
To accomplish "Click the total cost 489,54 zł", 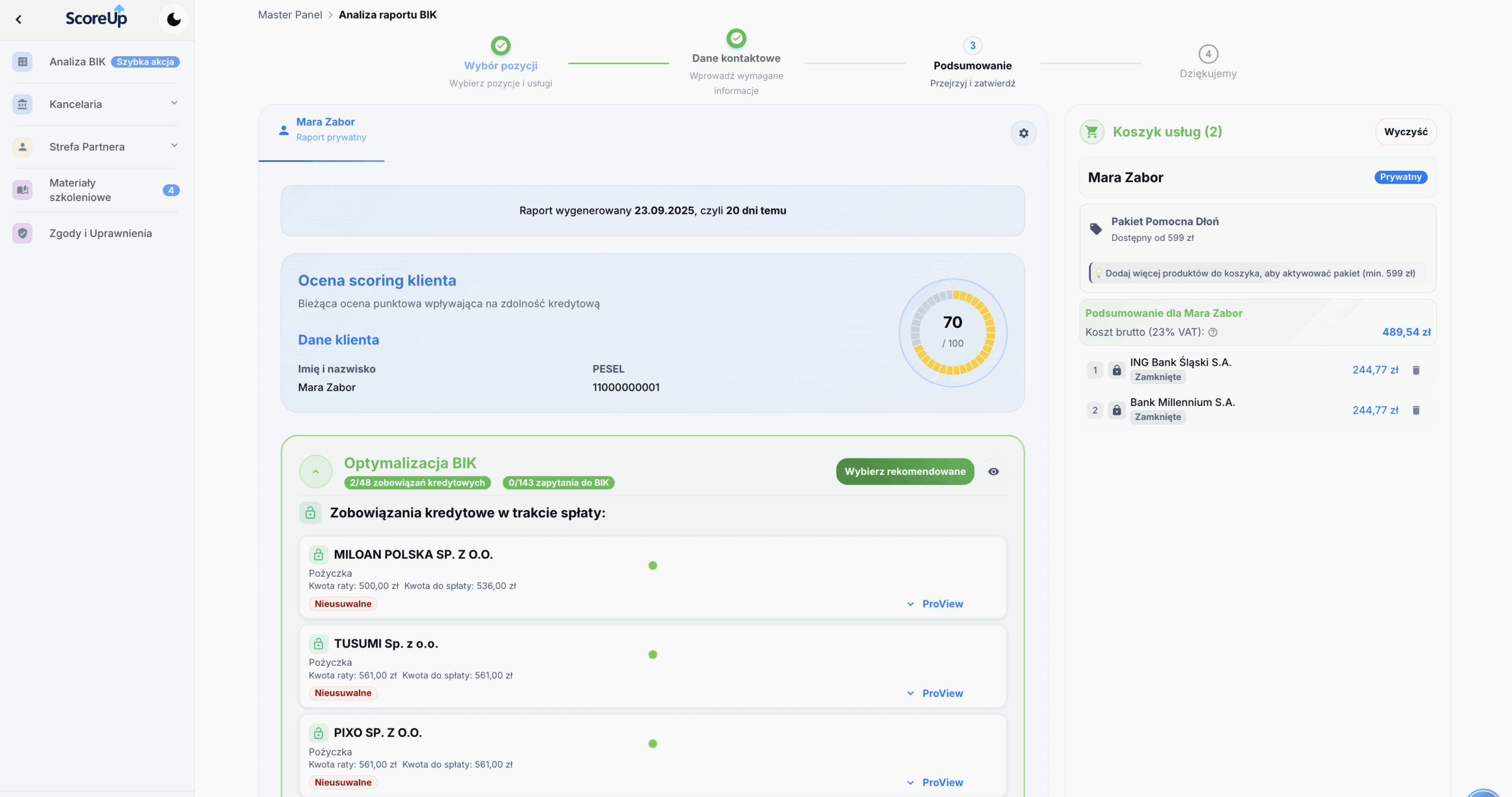I will coord(1406,332).
